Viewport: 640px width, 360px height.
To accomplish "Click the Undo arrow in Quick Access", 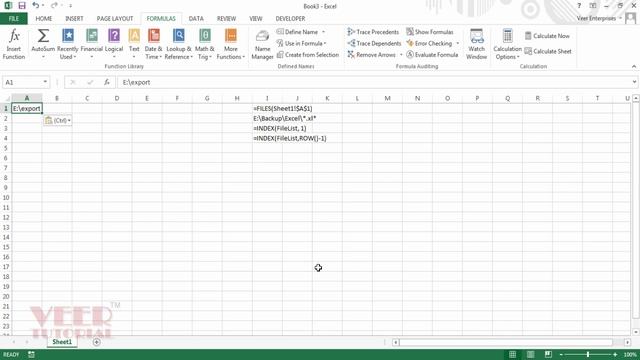I will tap(36, 6).
